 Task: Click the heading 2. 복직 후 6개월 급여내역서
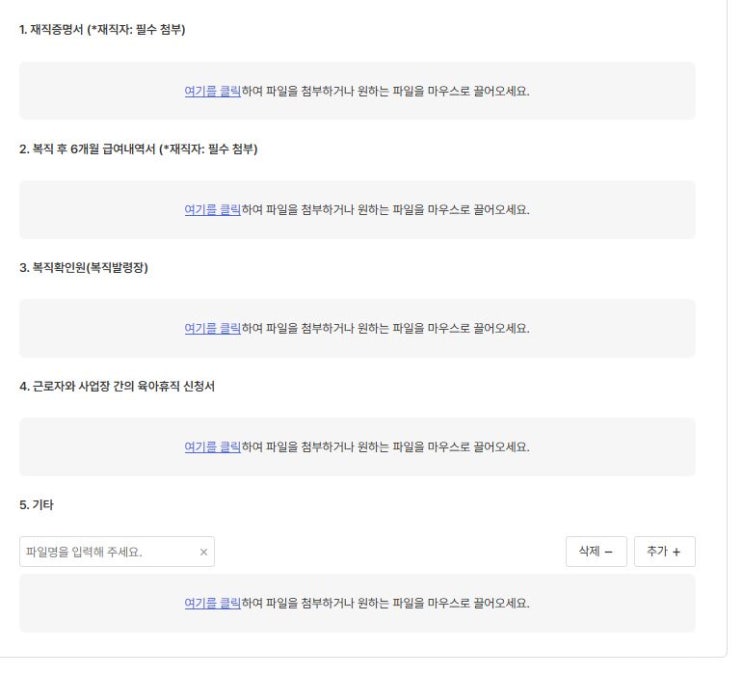(138, 149)
